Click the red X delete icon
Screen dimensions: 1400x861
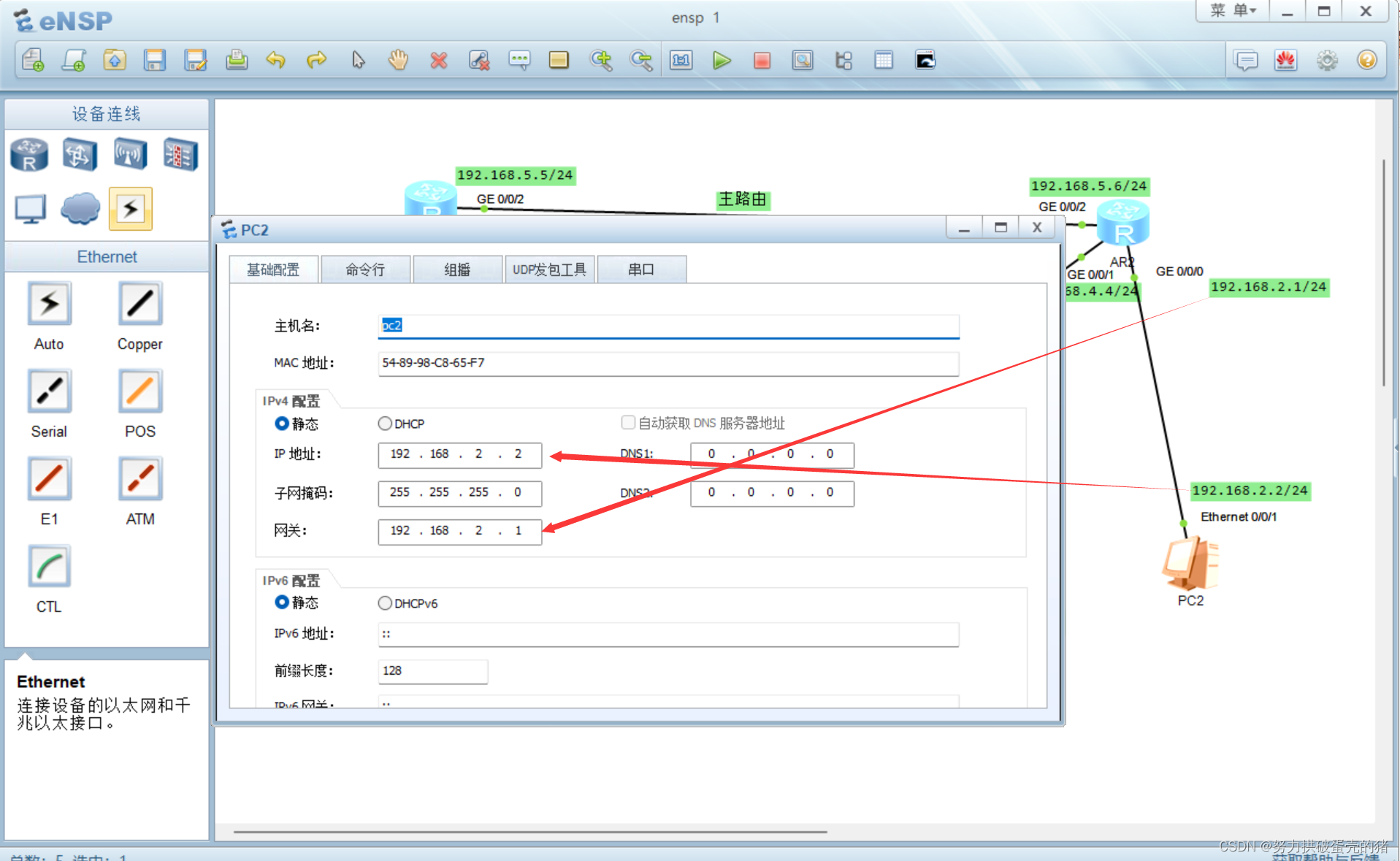(438, 60)
